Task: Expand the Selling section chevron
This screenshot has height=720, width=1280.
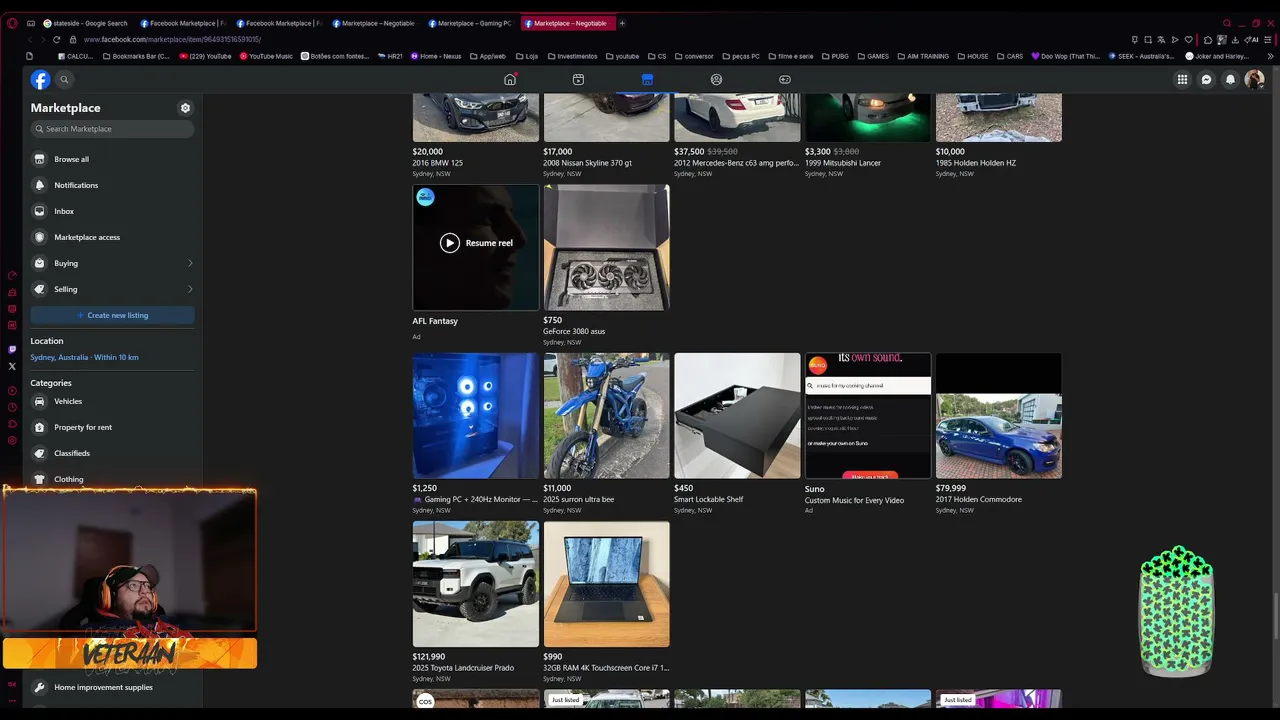Action: pos(190,289)
